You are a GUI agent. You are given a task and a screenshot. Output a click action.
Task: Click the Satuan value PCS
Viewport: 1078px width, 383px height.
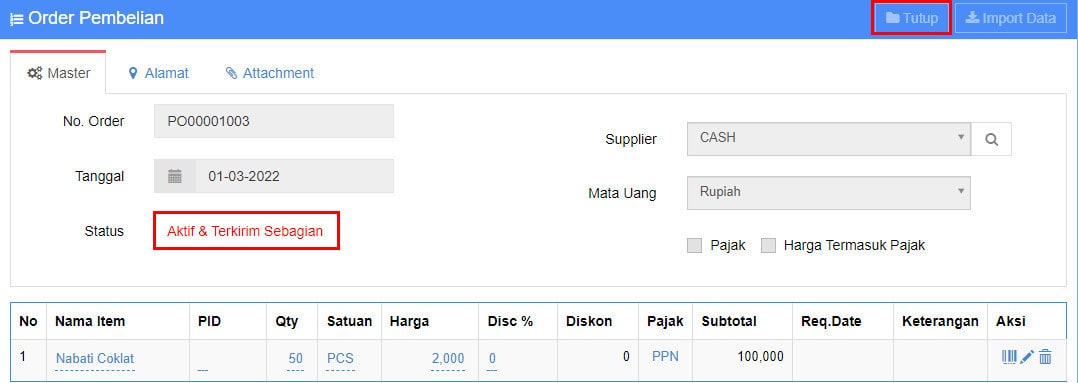coord(340,358)
